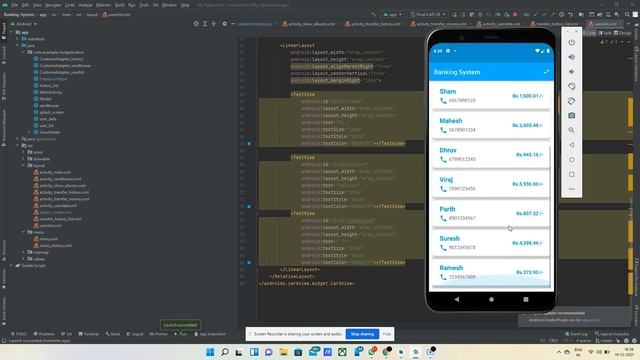This screenshot has height=360, width=640.
Task: Switch editor to Design view mode
Action: pyautogui.click(x=623, y=33)
